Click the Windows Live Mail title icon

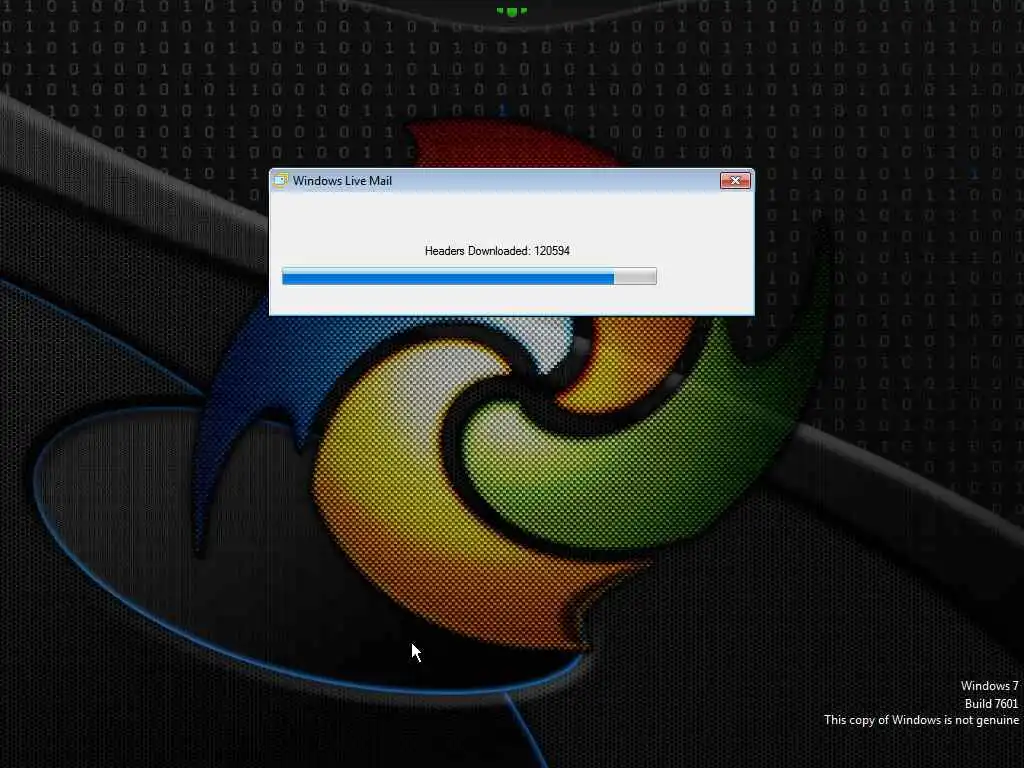[281, 181]
